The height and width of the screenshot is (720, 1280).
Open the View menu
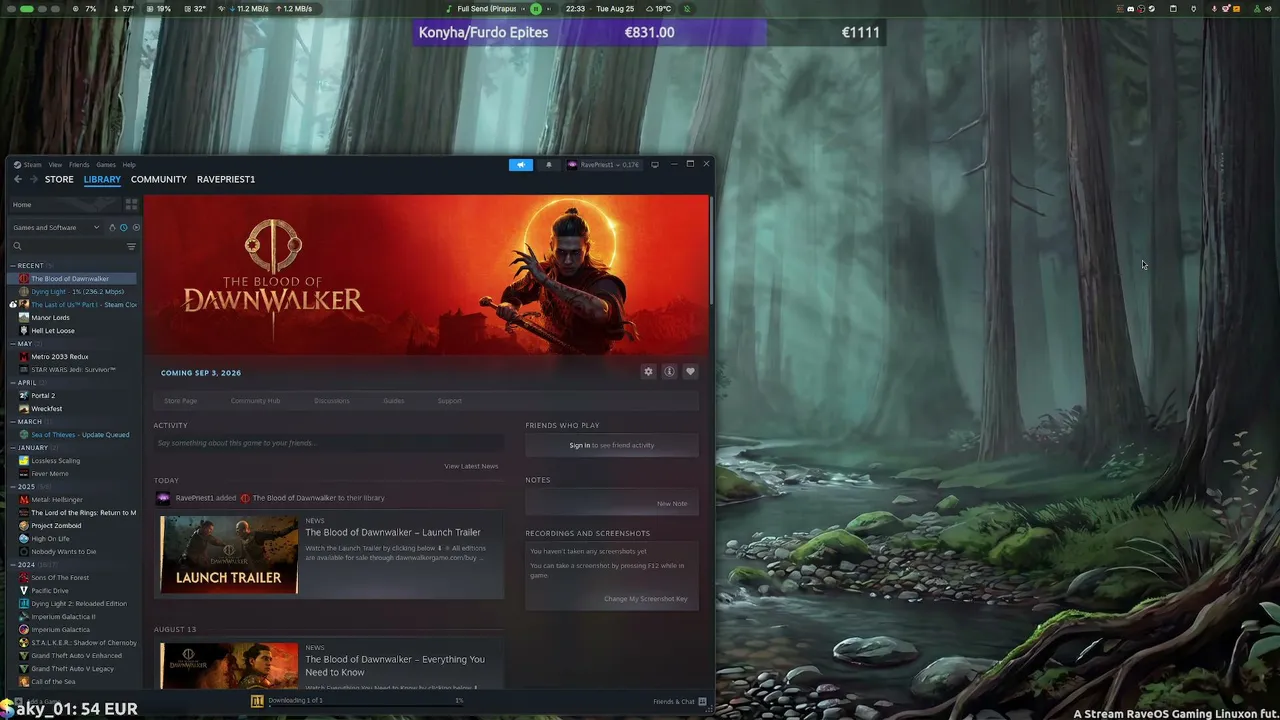coord(55,165)
